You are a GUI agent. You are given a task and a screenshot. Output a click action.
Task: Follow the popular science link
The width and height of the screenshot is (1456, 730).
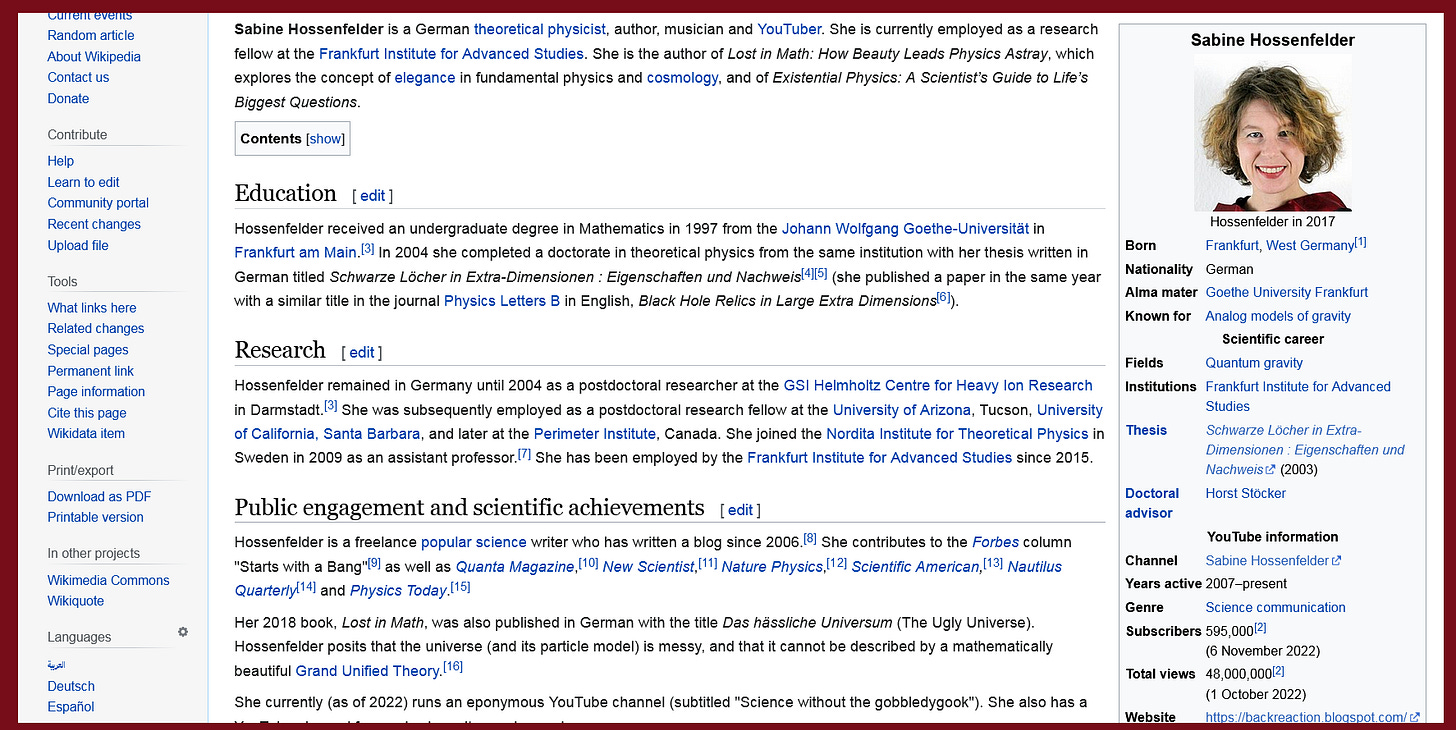(x=474, y=542)
